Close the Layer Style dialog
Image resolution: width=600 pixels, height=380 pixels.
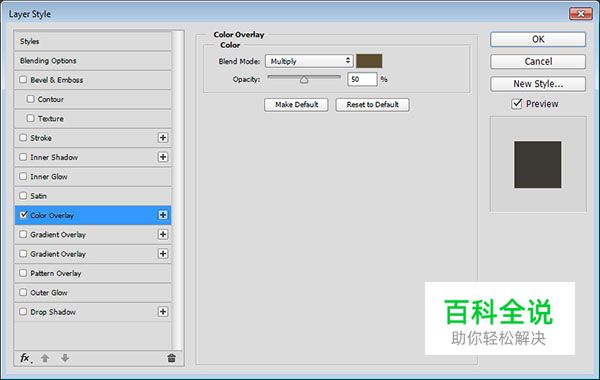coord(580,14)
